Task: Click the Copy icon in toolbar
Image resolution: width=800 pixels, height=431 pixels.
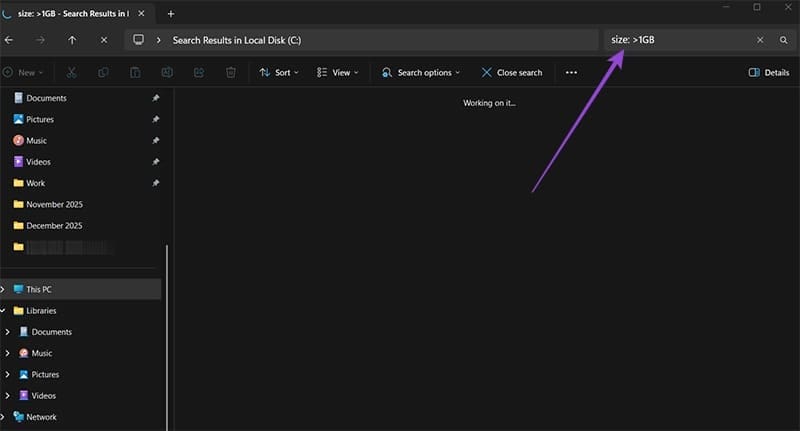Action: 104,73
